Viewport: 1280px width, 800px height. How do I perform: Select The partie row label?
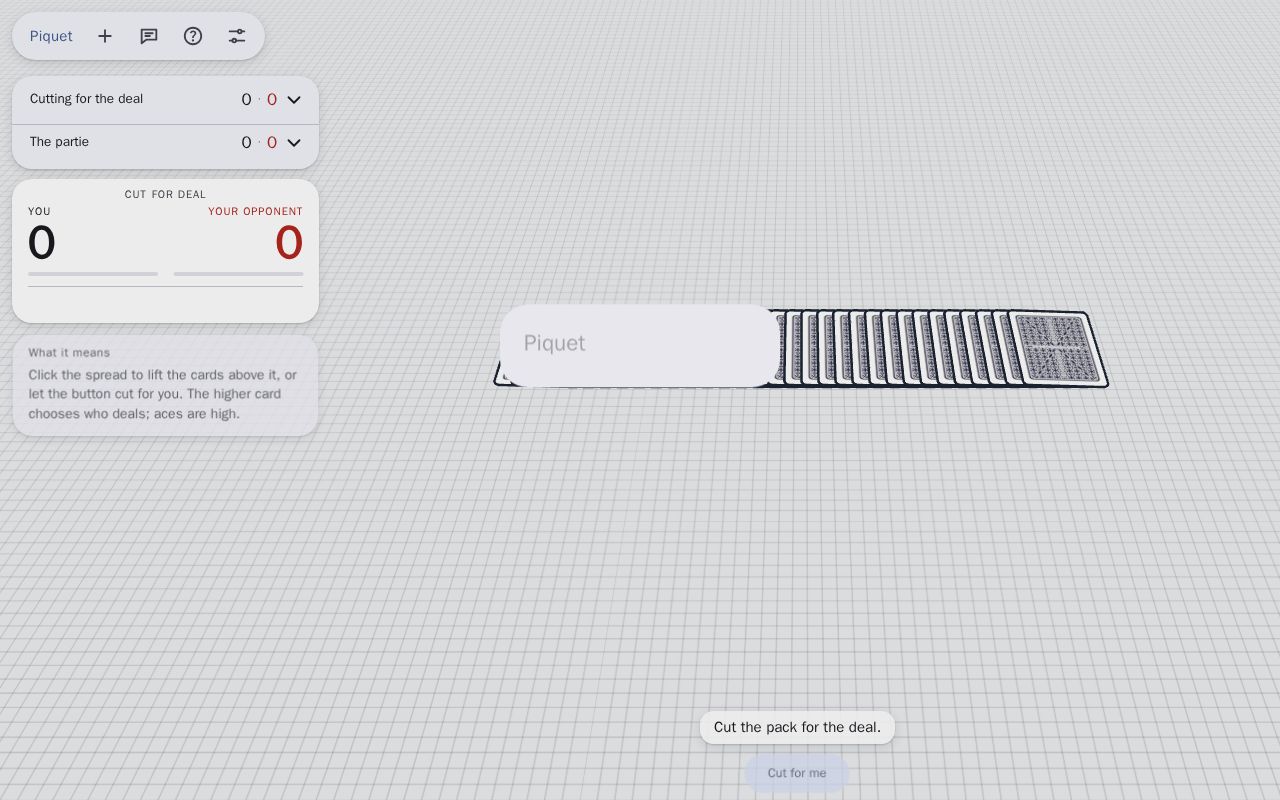pyautogui.click(x=59, y=142)
